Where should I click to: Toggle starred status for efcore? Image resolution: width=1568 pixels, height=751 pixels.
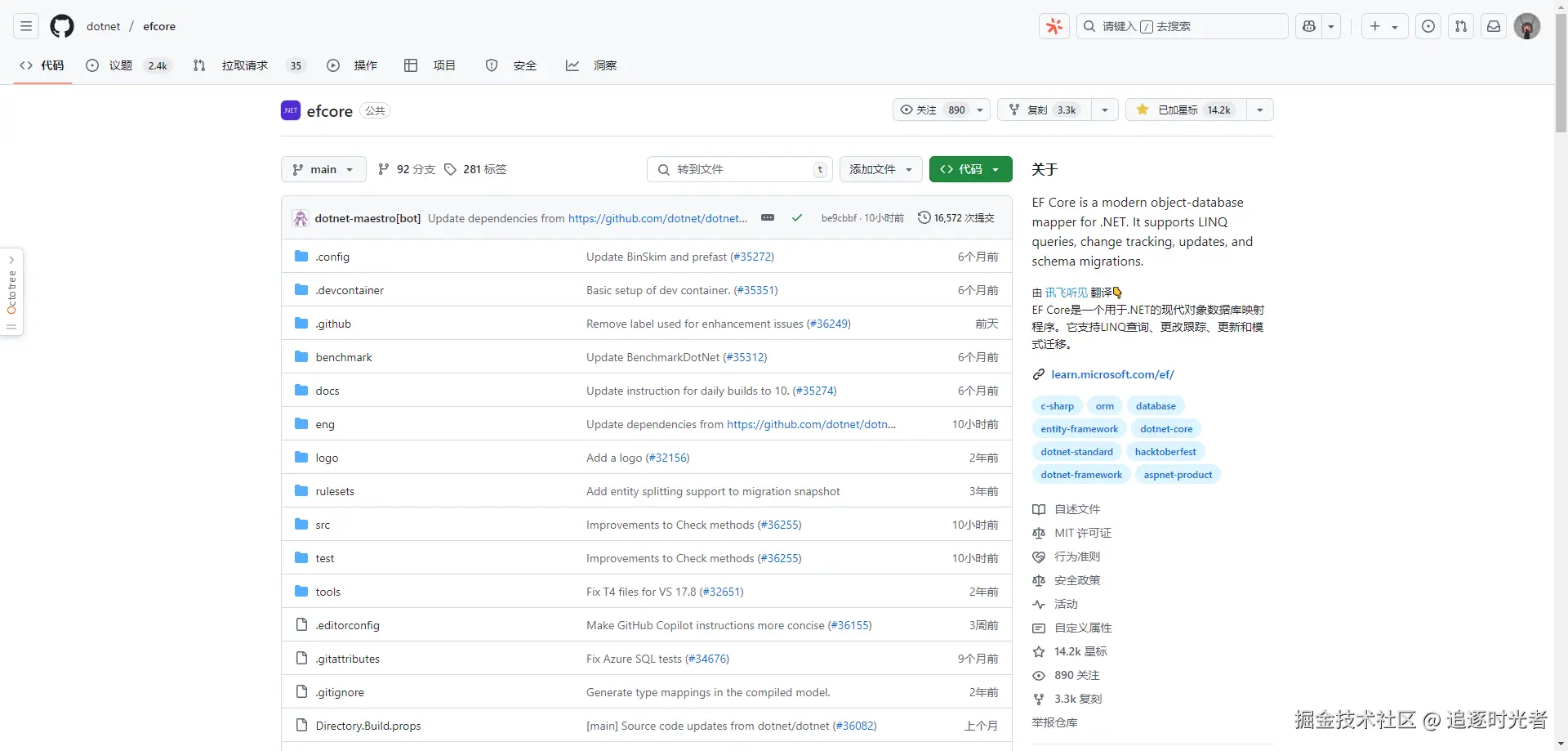point(1186,110)
